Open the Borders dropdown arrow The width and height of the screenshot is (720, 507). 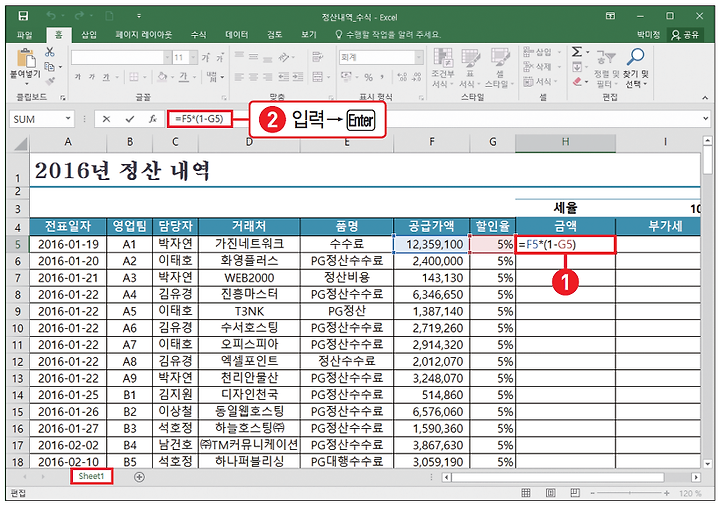point(144,77)
